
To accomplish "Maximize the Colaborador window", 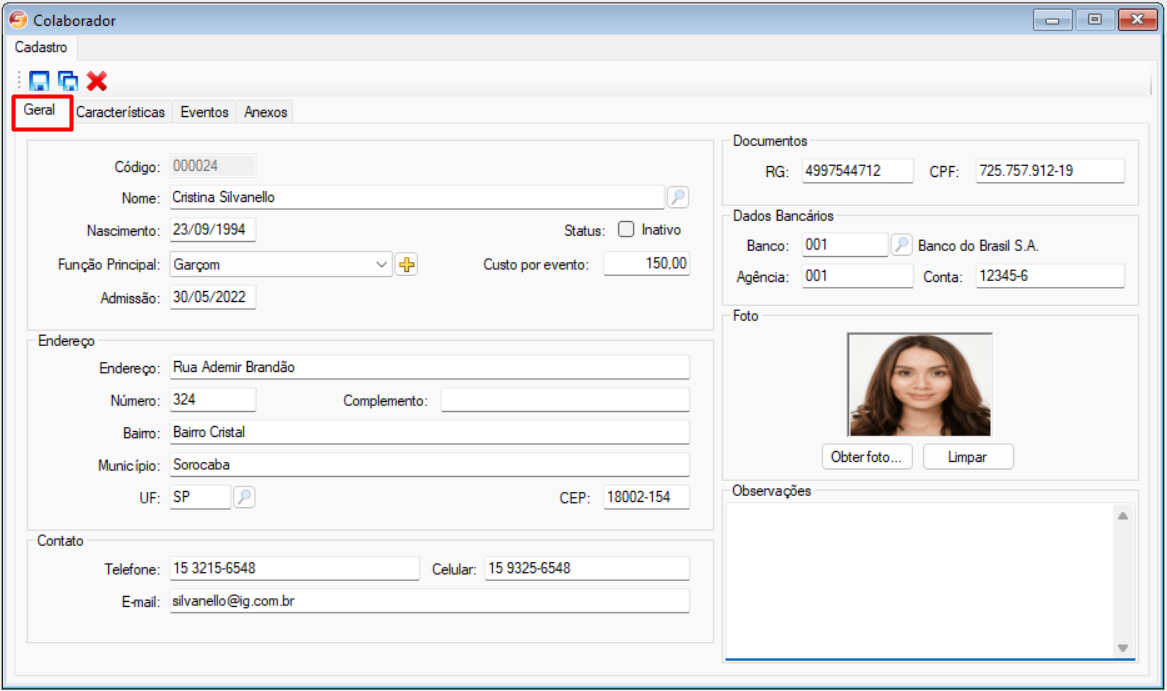I will pyautogui.click(x=1094, y=20).
